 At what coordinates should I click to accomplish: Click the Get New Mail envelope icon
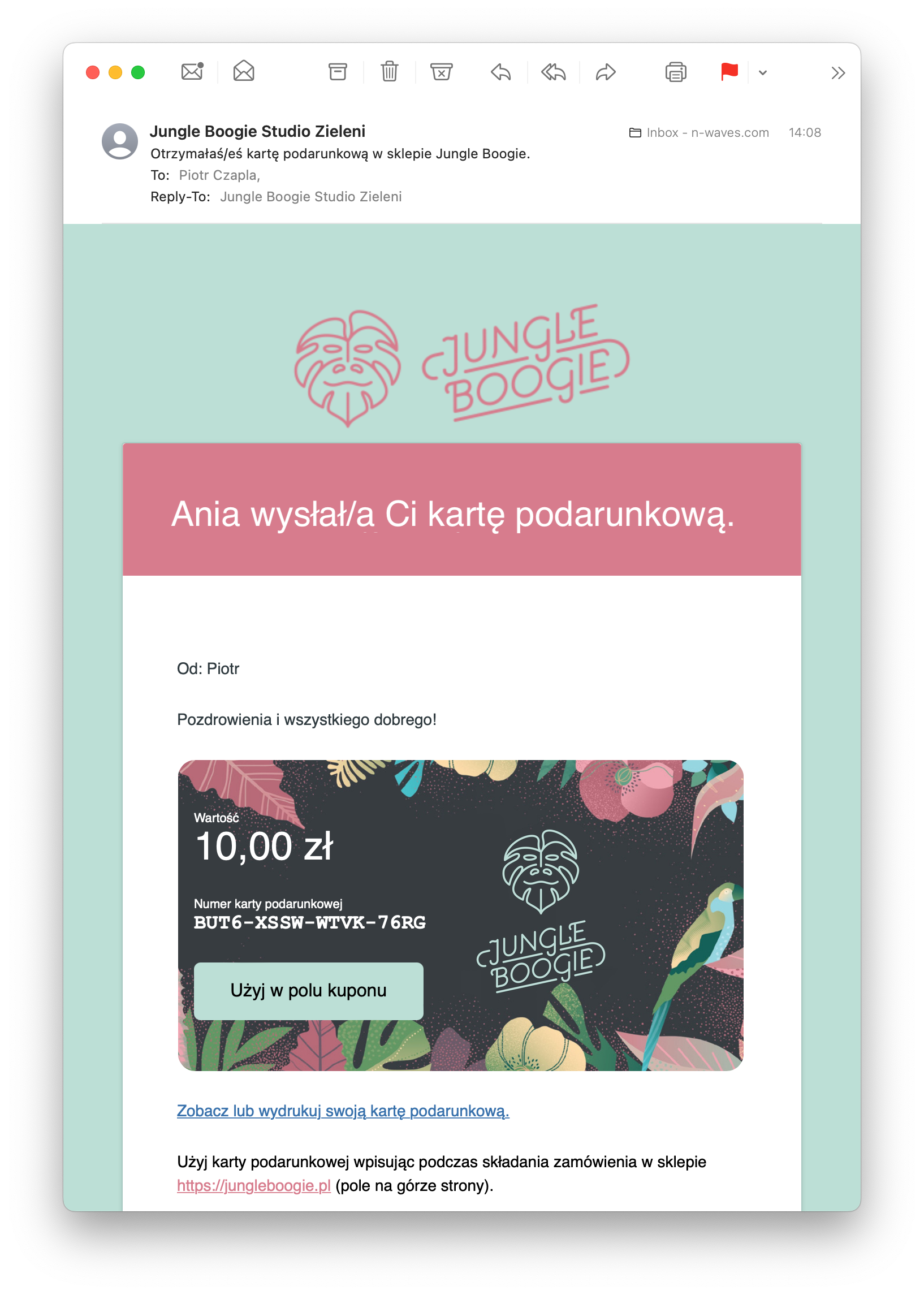[192, 72]
